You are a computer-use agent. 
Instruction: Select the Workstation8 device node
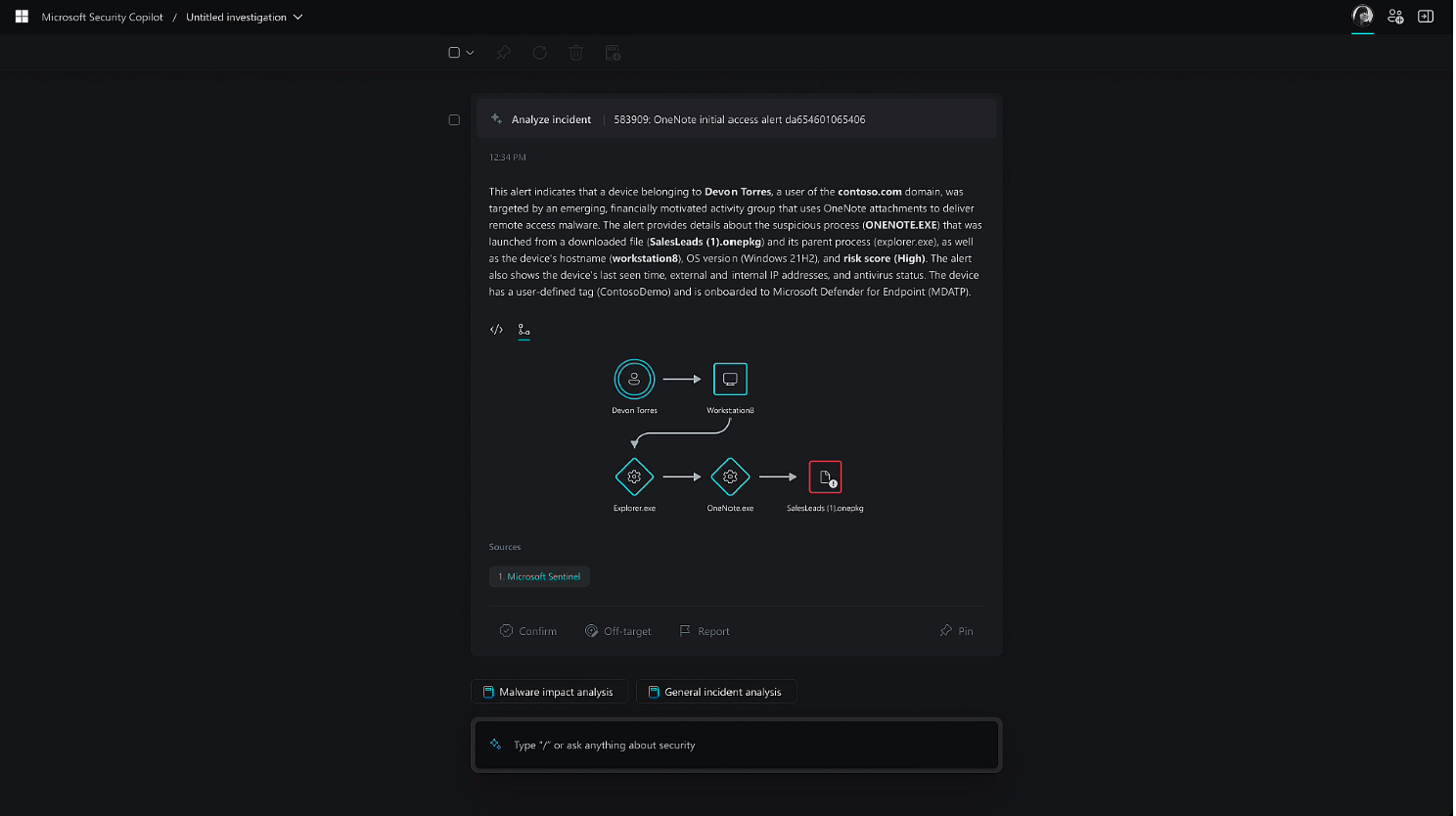(730, 379)
